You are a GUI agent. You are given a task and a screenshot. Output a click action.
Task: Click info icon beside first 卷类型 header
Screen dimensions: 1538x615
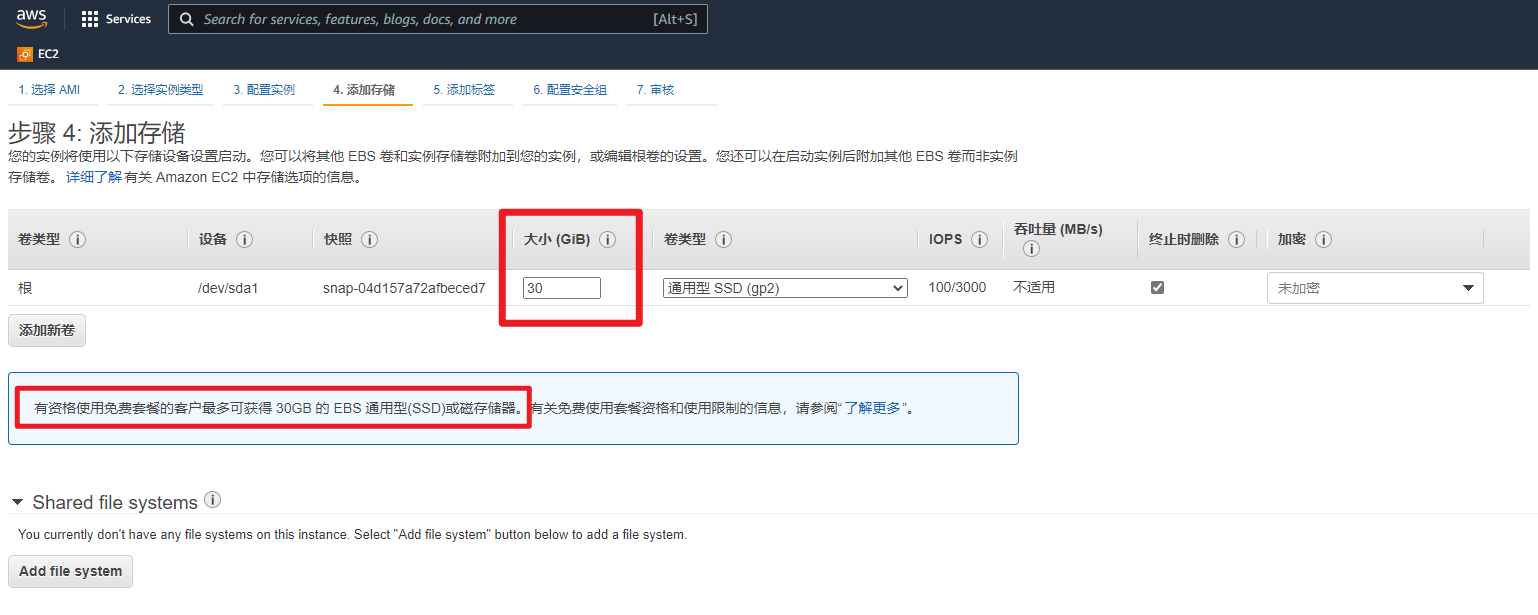(x=77, y=240)
